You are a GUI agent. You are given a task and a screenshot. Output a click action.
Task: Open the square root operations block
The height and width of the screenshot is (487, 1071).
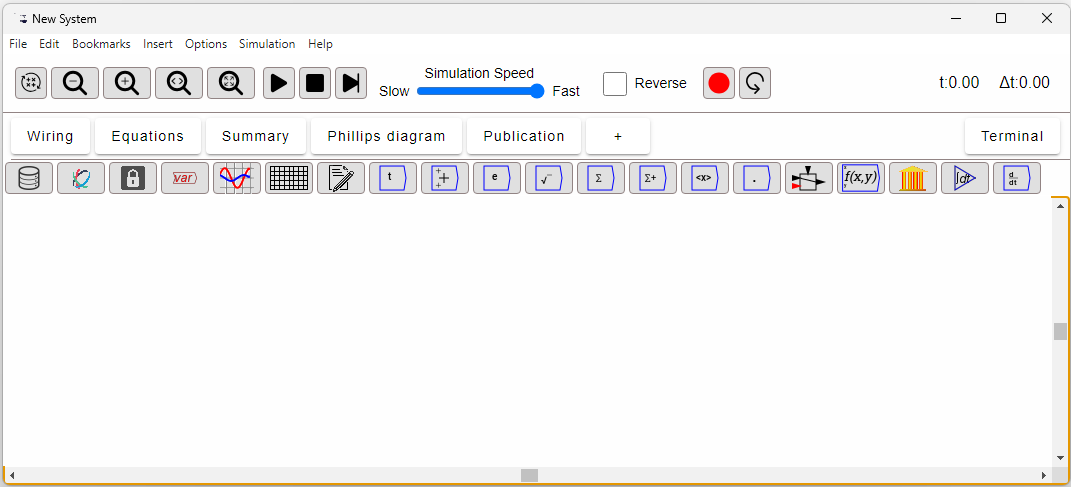pos(548,178)
